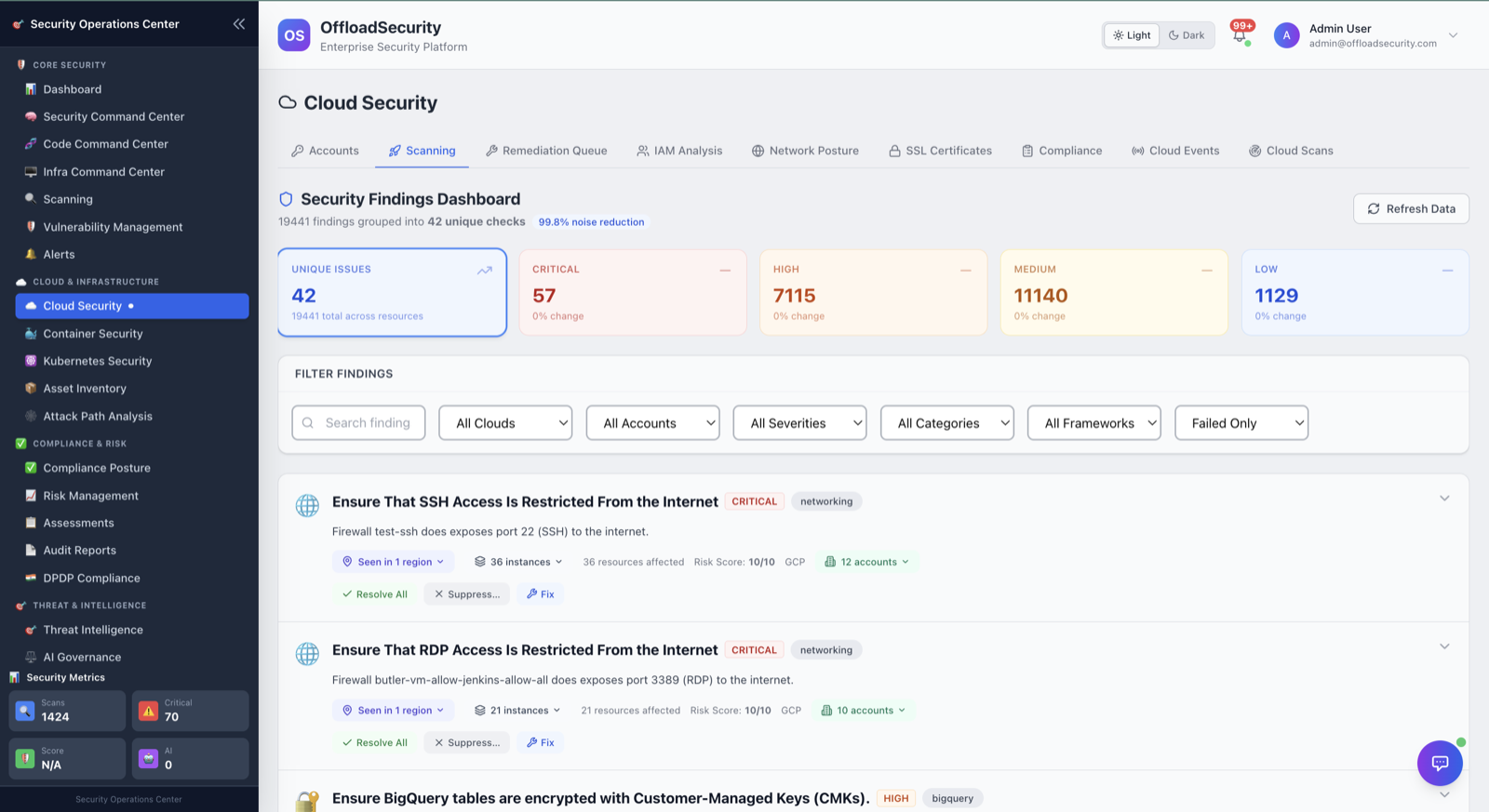Expand the SSH Access finding chevron
The width and height of the screenshot is (1489, 812).
1444,499
